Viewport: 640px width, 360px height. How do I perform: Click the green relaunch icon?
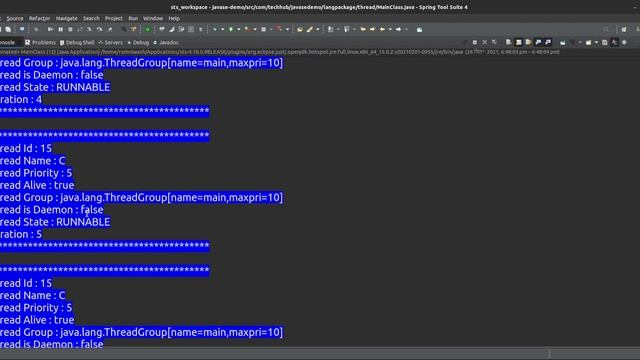(x=148, y=29)
